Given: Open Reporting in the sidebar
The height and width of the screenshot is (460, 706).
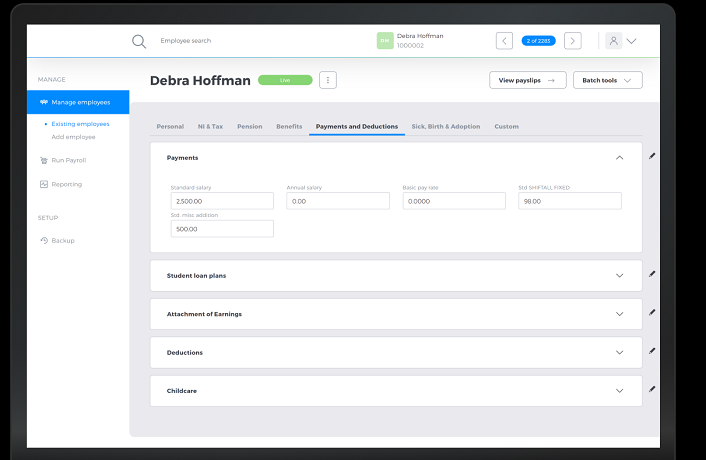Looking at the screenshot, I should 66,184.
